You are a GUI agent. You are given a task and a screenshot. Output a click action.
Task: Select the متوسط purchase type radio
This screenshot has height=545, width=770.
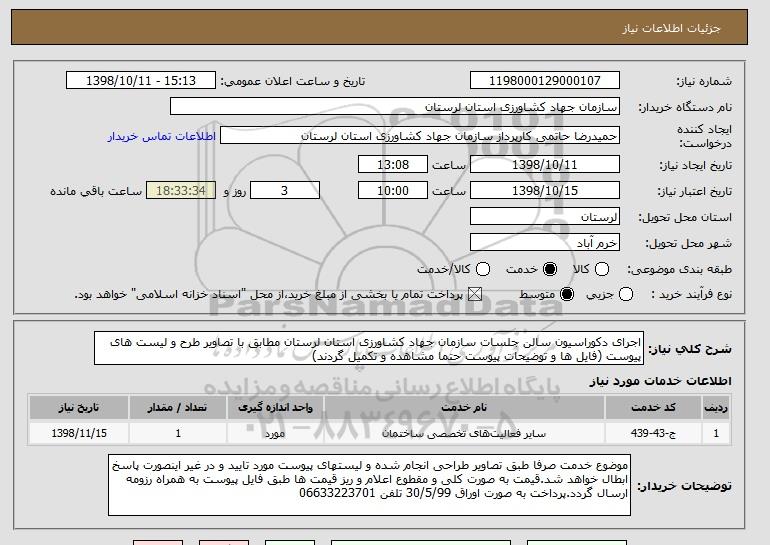[x=567, y=294]
